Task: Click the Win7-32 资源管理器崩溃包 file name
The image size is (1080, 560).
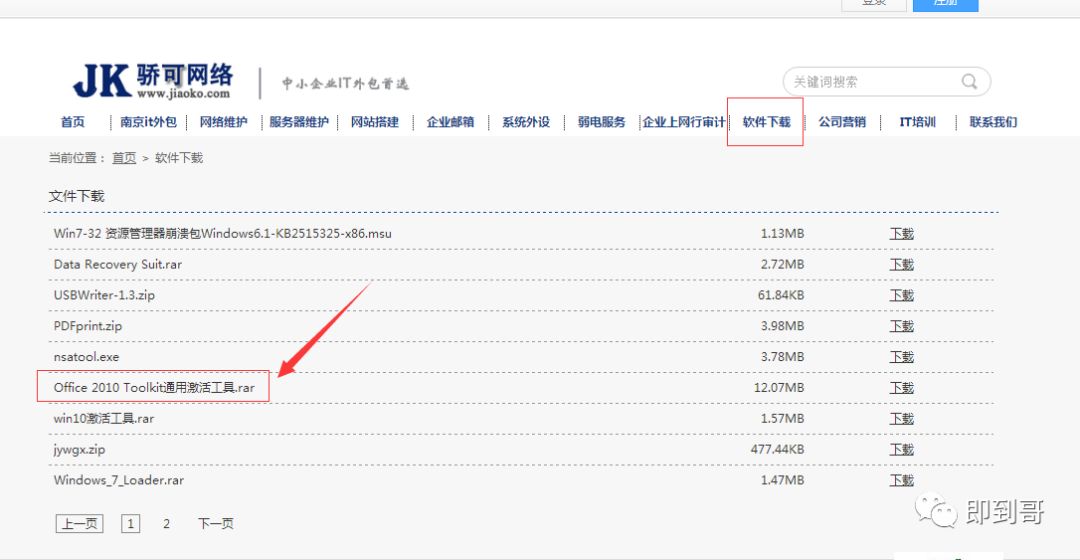Action: point(222,234)
